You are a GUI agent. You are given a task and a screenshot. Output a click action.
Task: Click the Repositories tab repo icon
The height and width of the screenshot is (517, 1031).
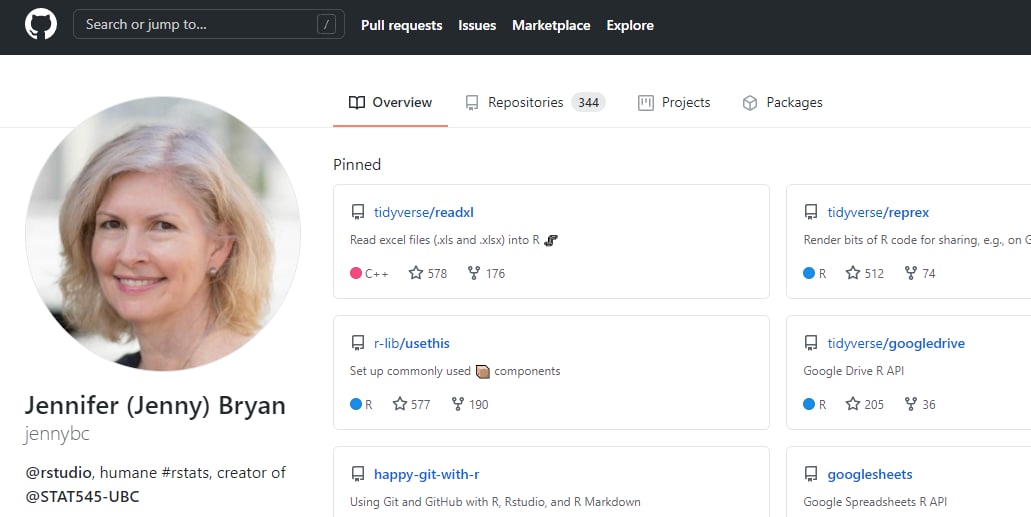(471, 103)
